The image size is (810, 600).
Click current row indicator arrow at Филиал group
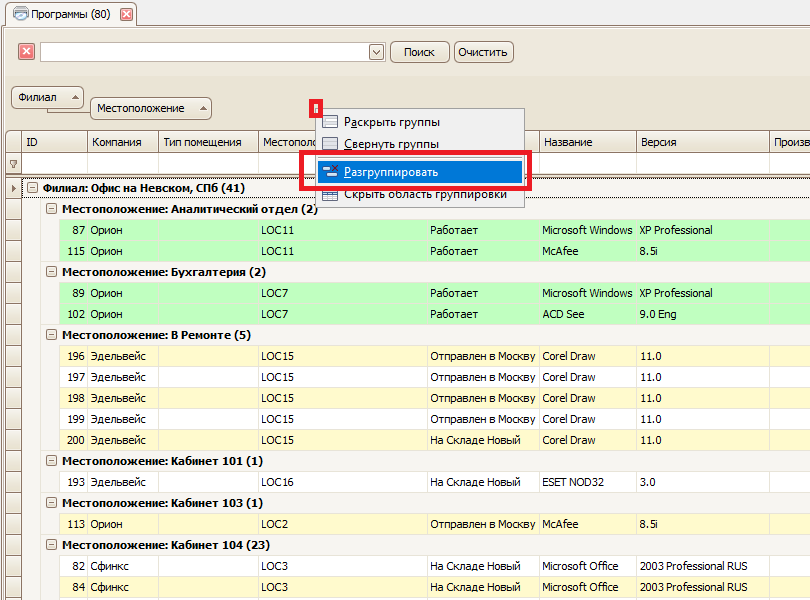click(13, 188)
